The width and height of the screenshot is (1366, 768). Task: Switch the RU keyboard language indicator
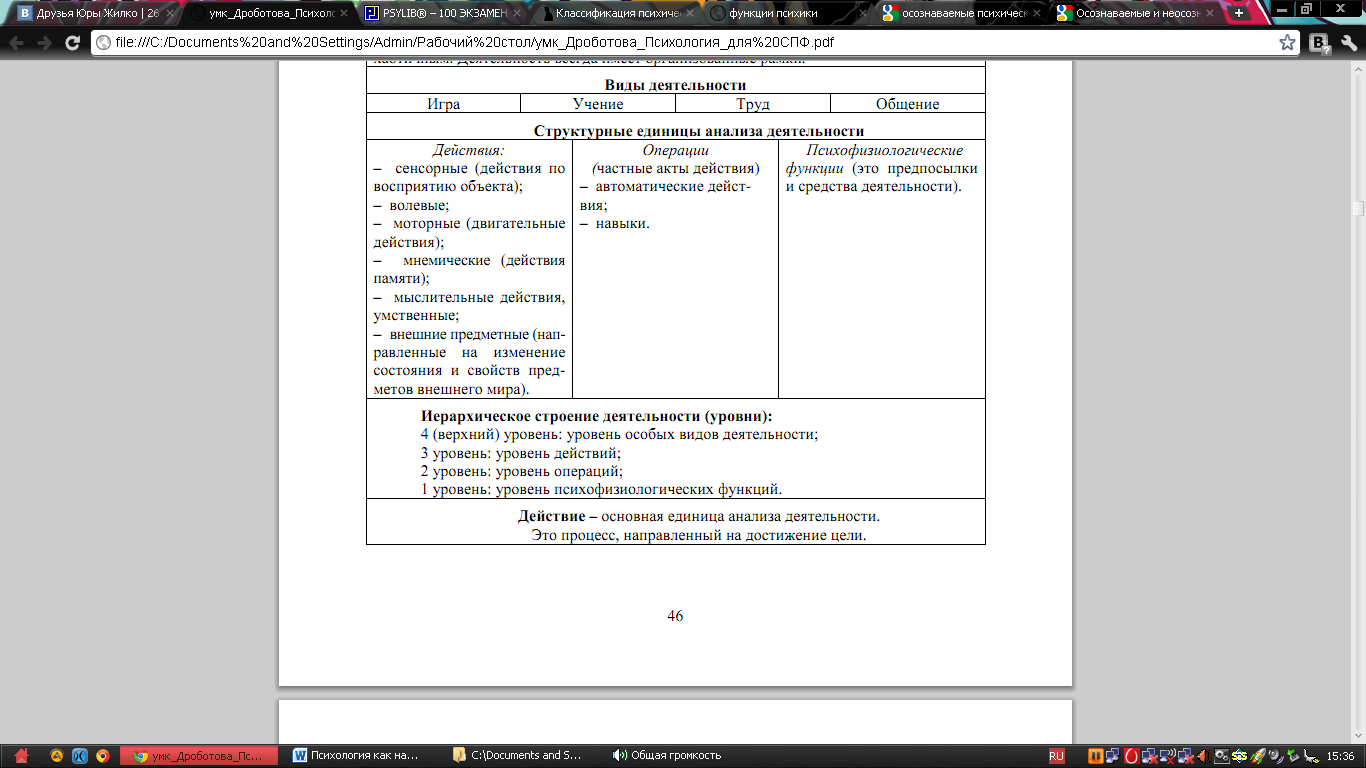tap(1057, 756)
